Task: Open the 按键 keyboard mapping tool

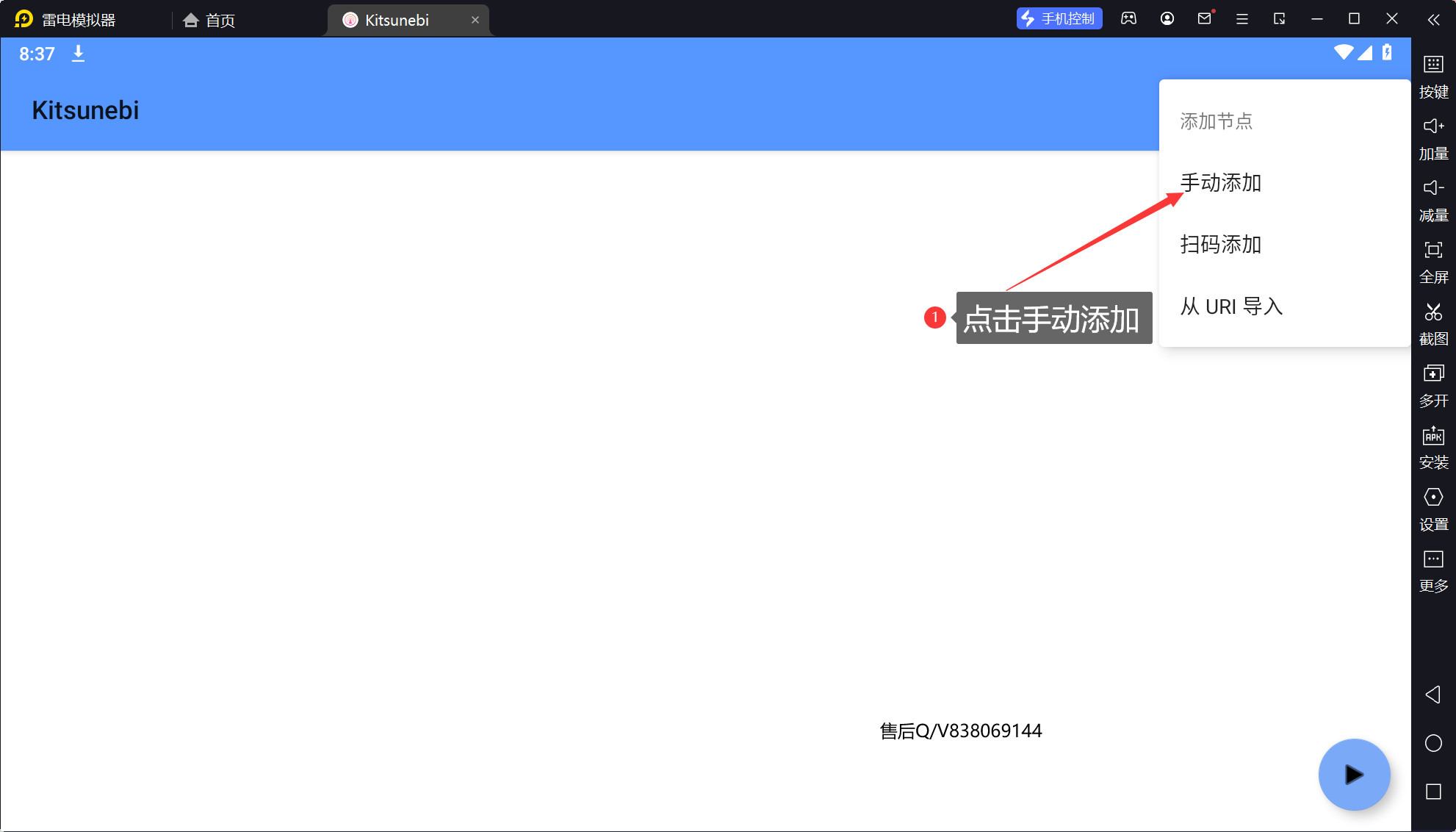Action: (x=1432, y=75)
